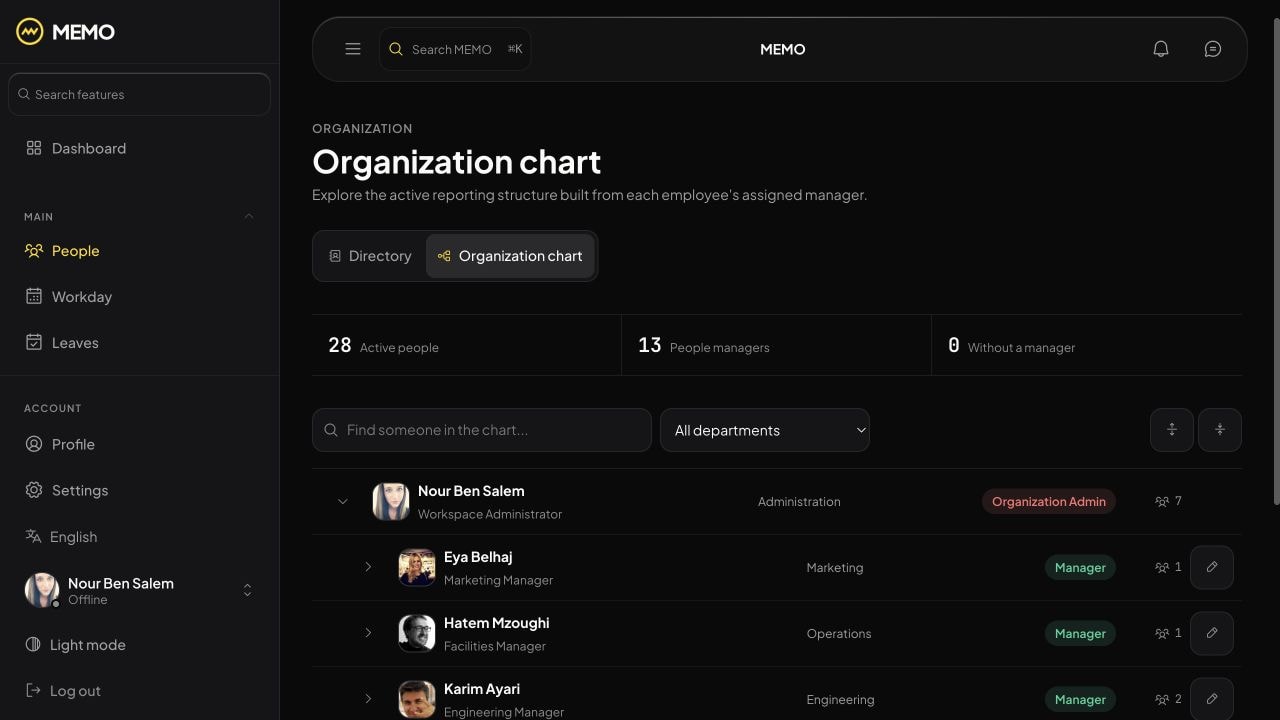Viewport: 1280px width, 720px height.
Task: Open the chat messages icon
Action: tap(1213, 49)
